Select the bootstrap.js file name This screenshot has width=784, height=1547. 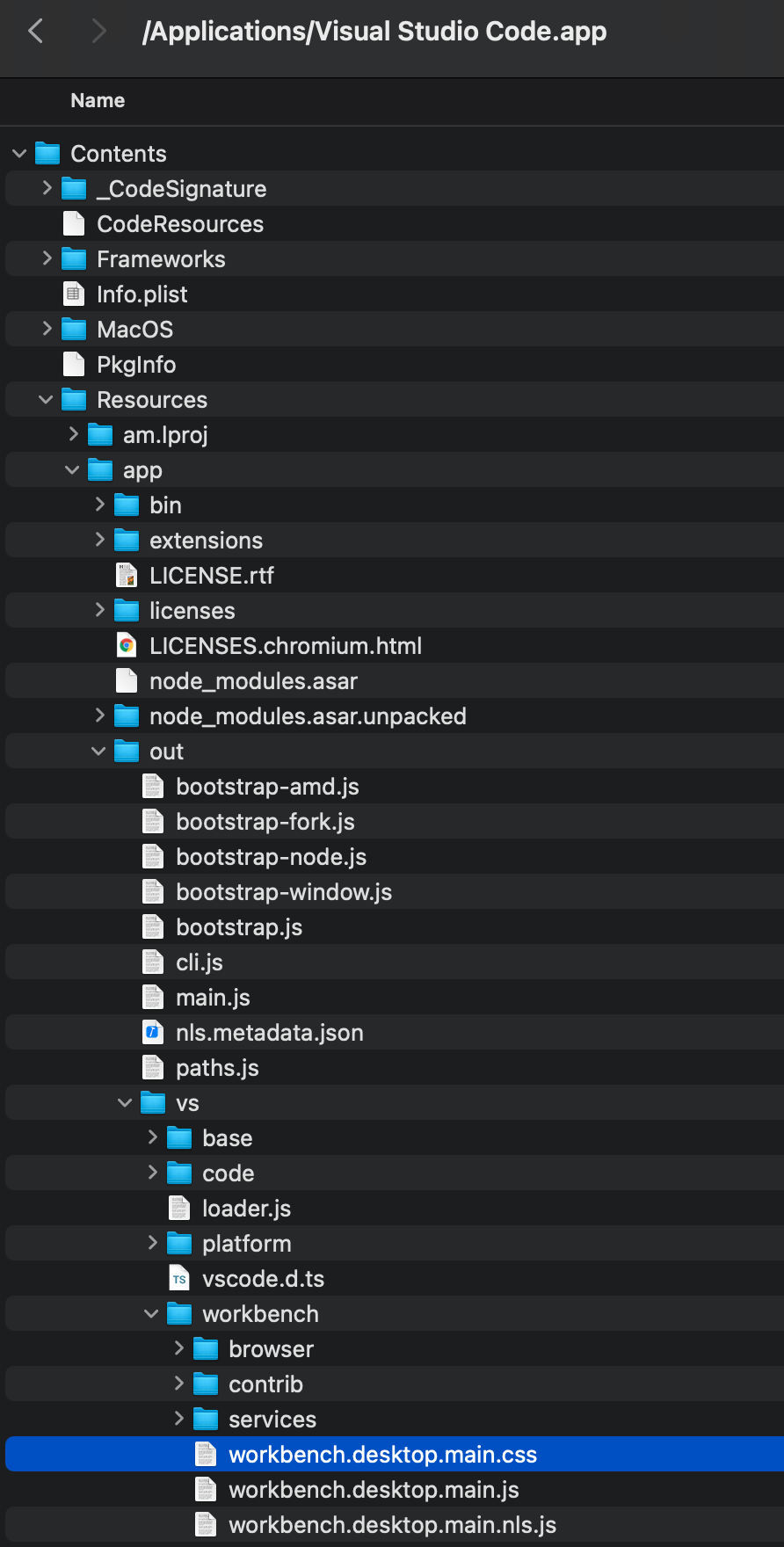coord(239,927)
